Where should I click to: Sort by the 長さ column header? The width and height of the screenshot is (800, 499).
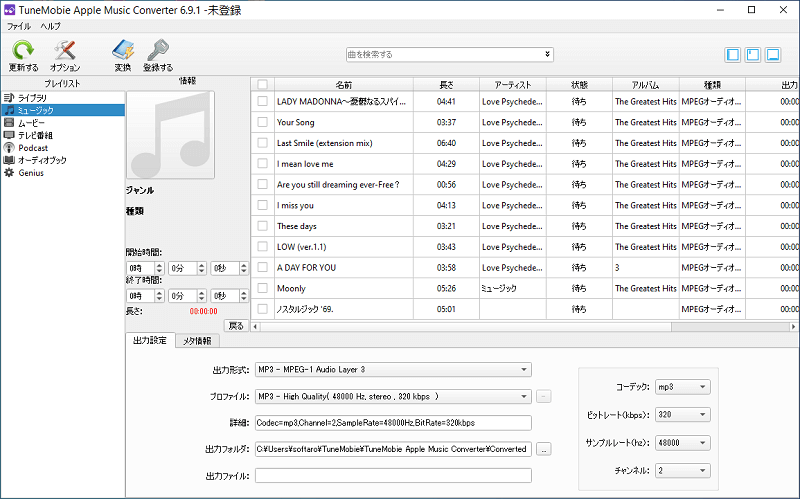pyautogui.click(x=446, y=85)
